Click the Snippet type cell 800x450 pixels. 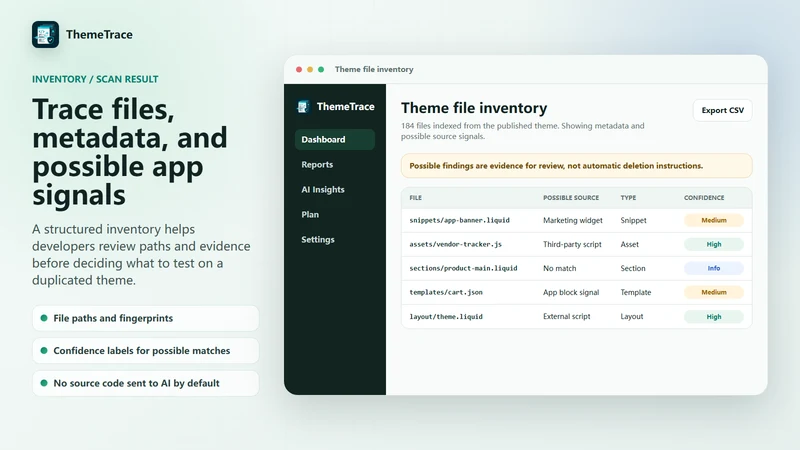pyautogui.click(x=633, y=220)
